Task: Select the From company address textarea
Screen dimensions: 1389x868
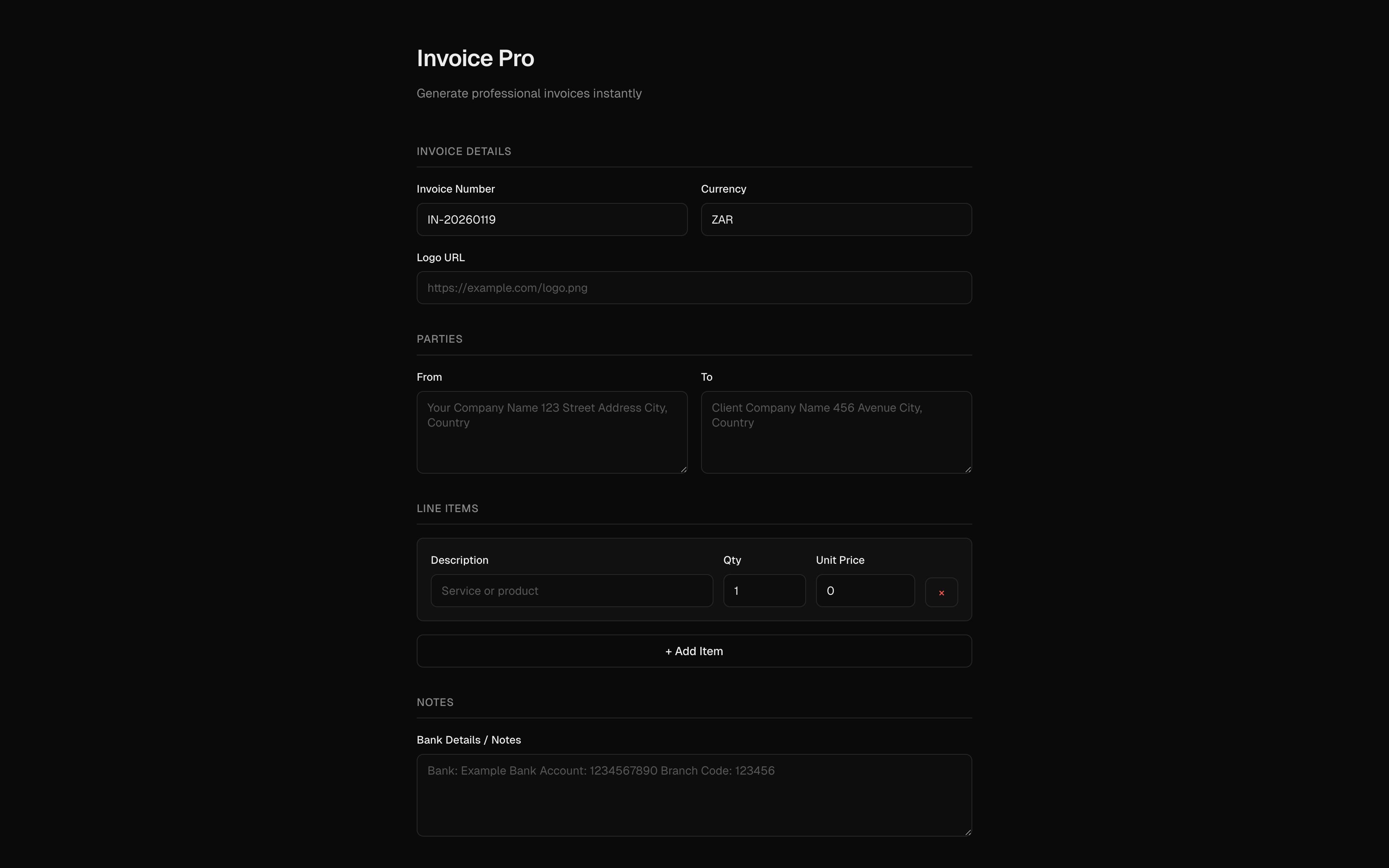Action: click(x=551, y=432)
